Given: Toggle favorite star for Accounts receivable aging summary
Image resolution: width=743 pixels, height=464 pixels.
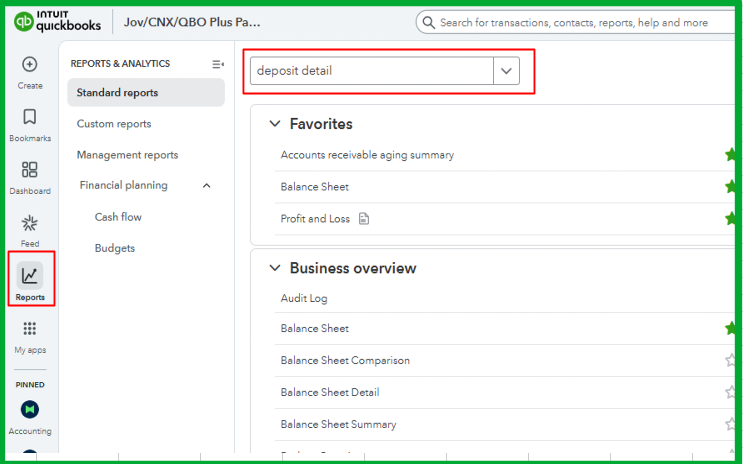Looking at the screenshot, I should coord(731,155).
